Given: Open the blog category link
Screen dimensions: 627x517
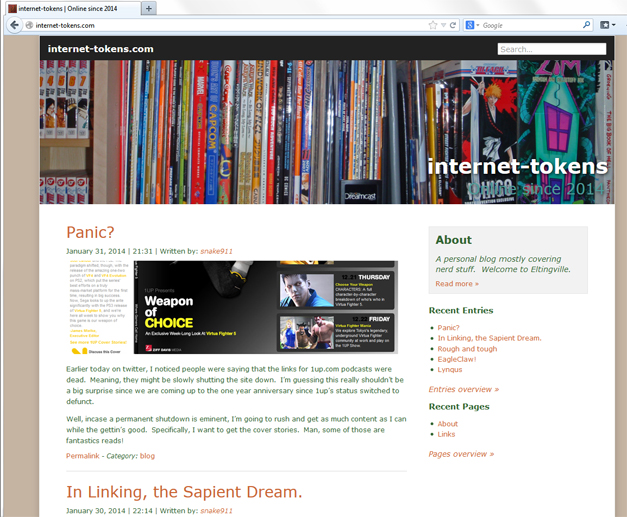Looking at the screenshot, I should pos(147,456).
